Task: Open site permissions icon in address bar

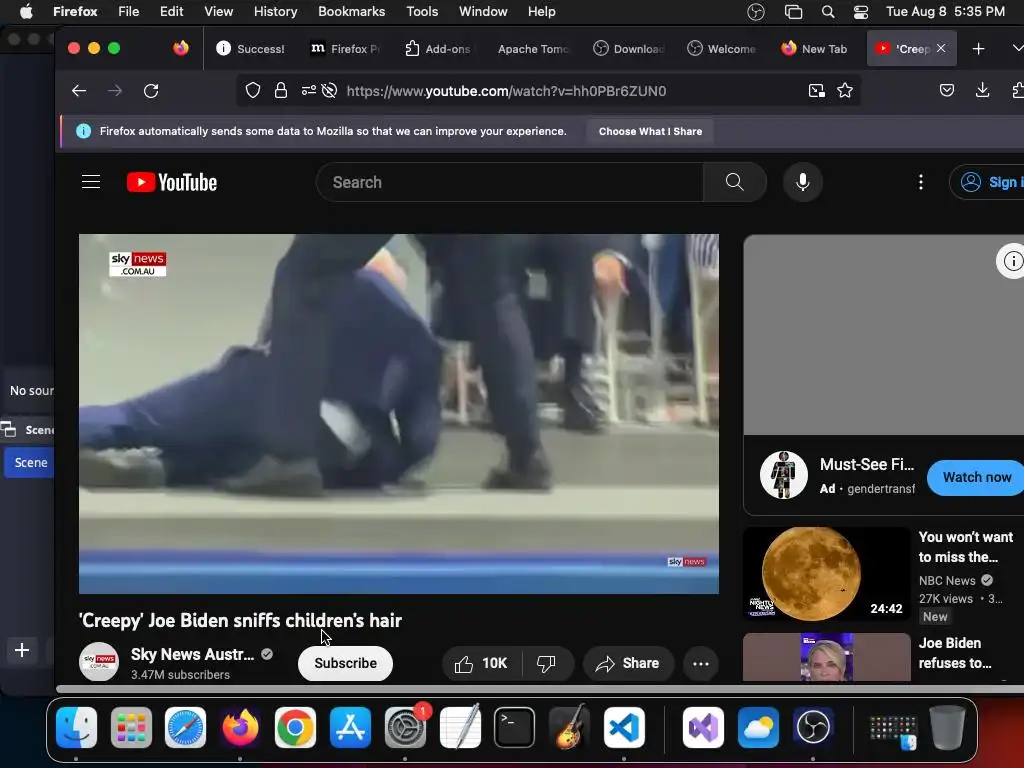Action: [x=308, y=91]
